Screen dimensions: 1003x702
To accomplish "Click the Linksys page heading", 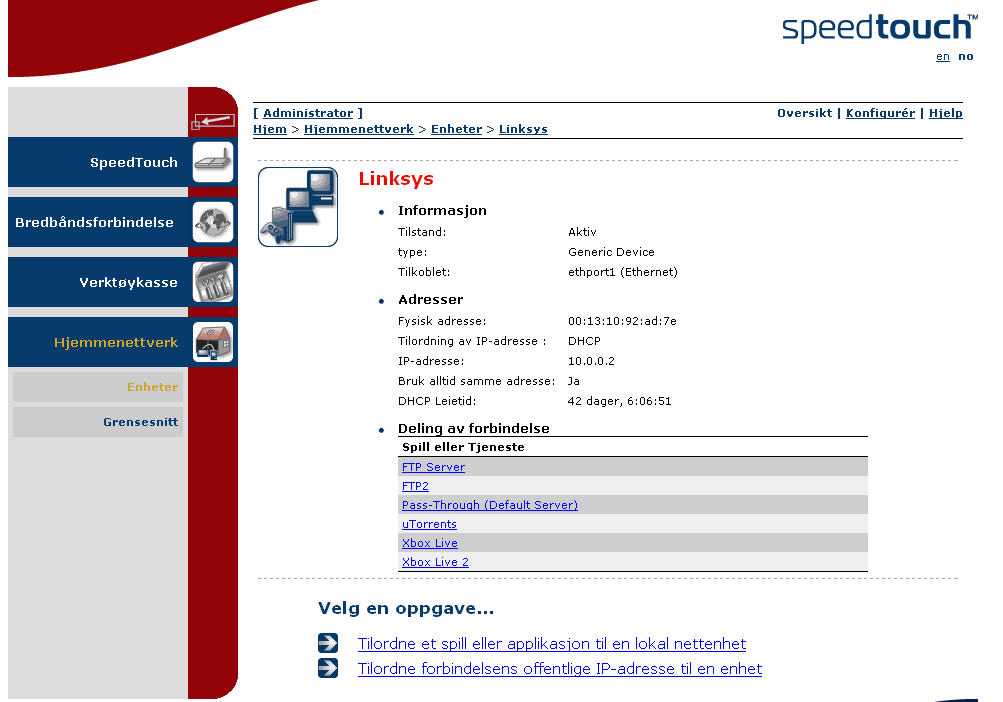I will pyautogui.click(x=396, y=179).
